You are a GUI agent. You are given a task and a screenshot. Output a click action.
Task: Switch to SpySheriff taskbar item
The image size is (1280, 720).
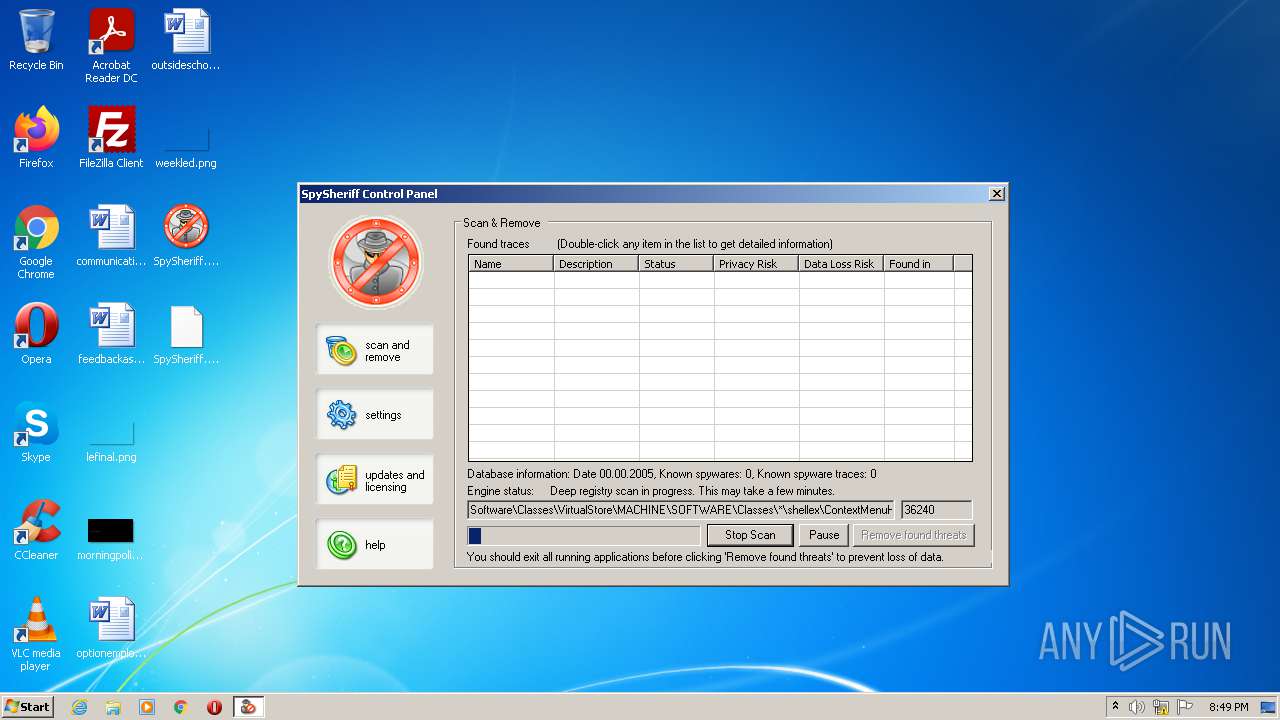(x=248, y=707)
